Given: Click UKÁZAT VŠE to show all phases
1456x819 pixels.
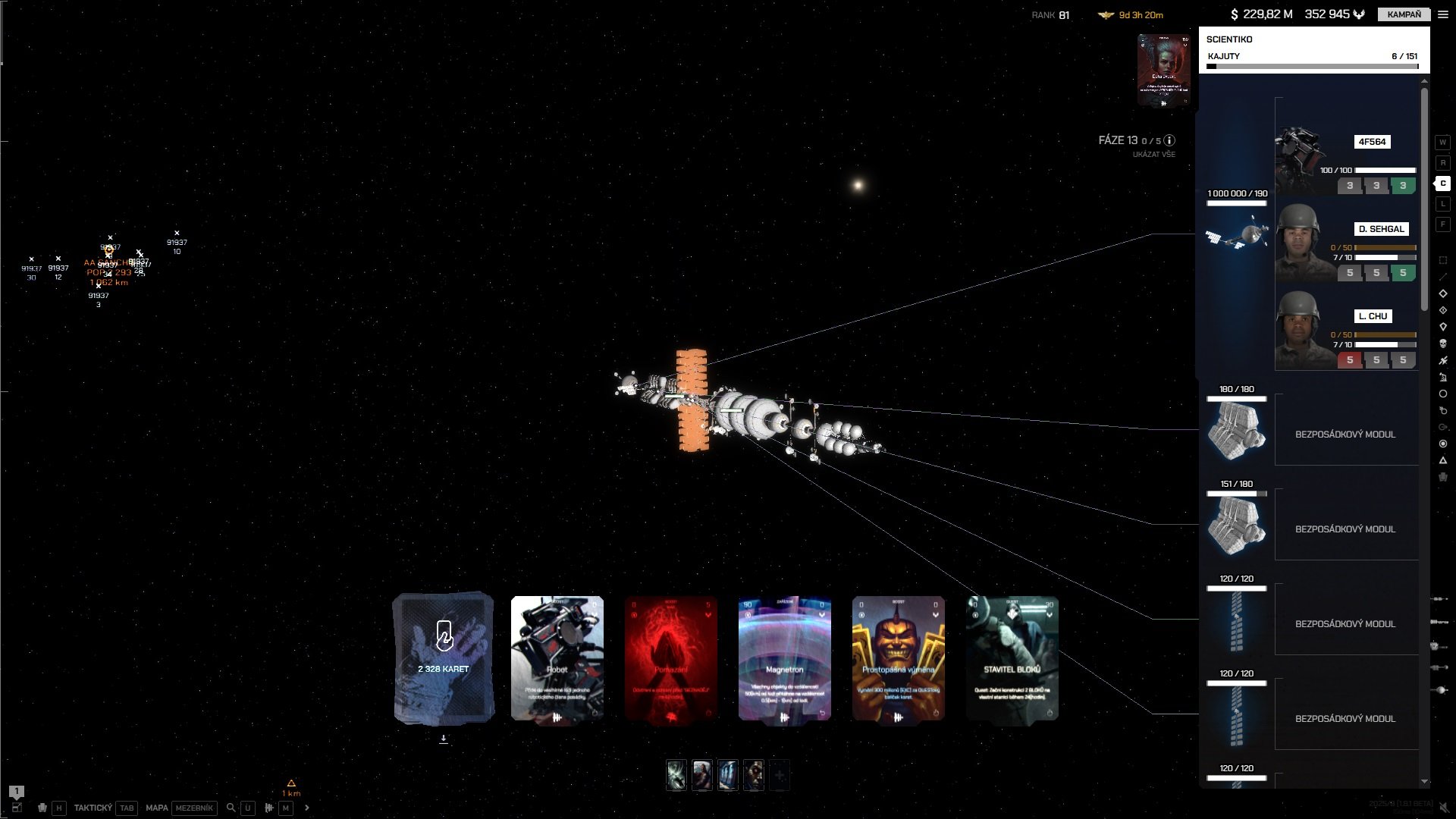Looking at the screenshot, I should pyautogui.click(x=1153, y=155).
